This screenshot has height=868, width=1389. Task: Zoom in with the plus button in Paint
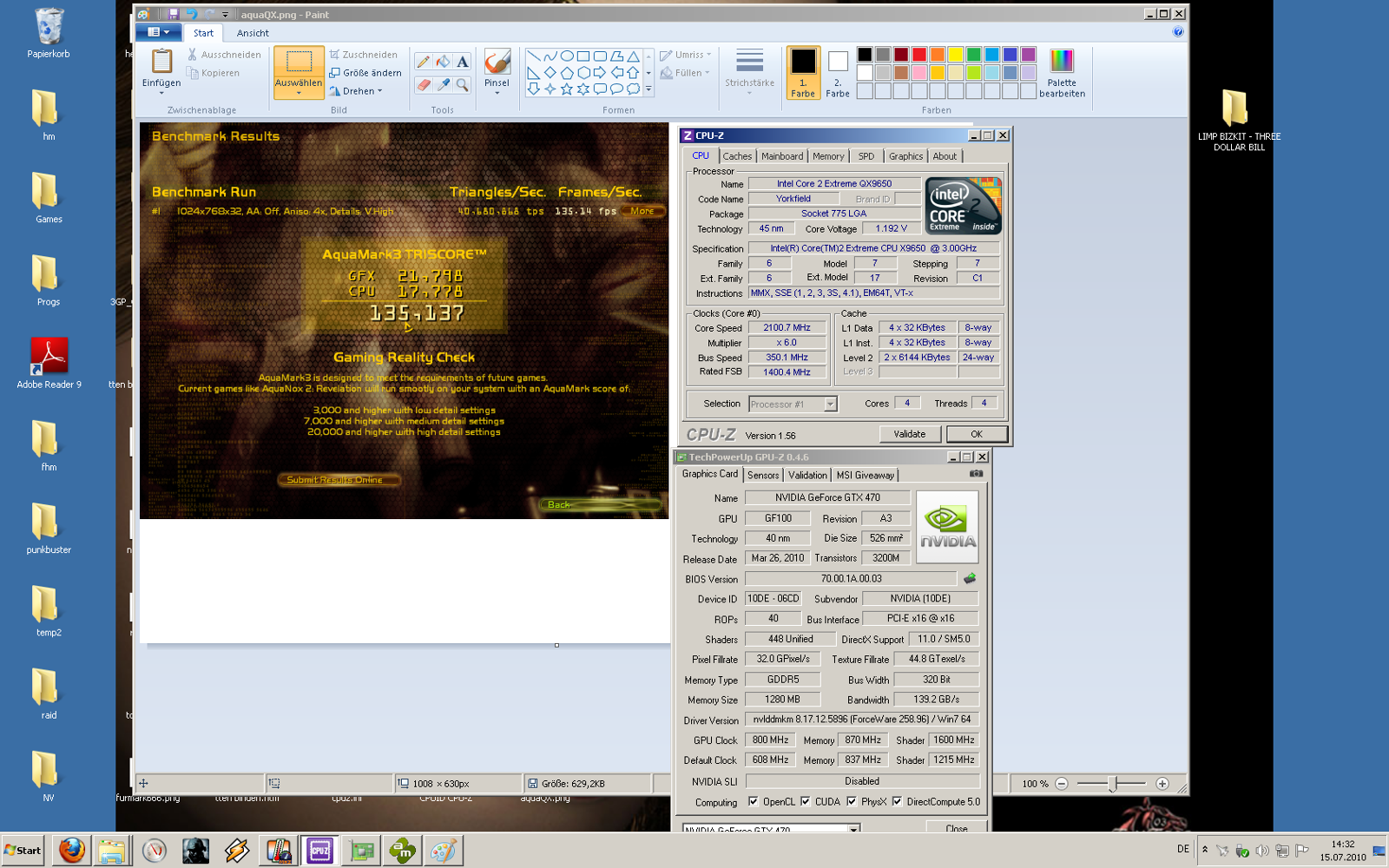point(1162,784)
